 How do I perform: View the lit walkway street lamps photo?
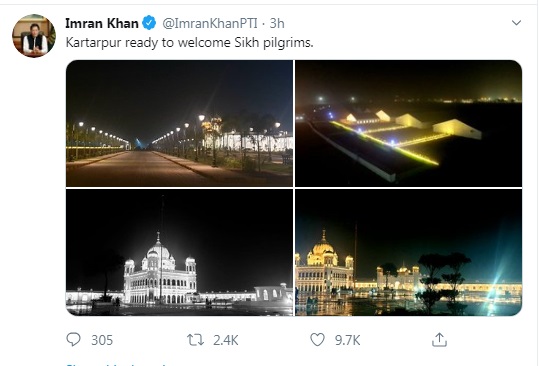(179, 123)
